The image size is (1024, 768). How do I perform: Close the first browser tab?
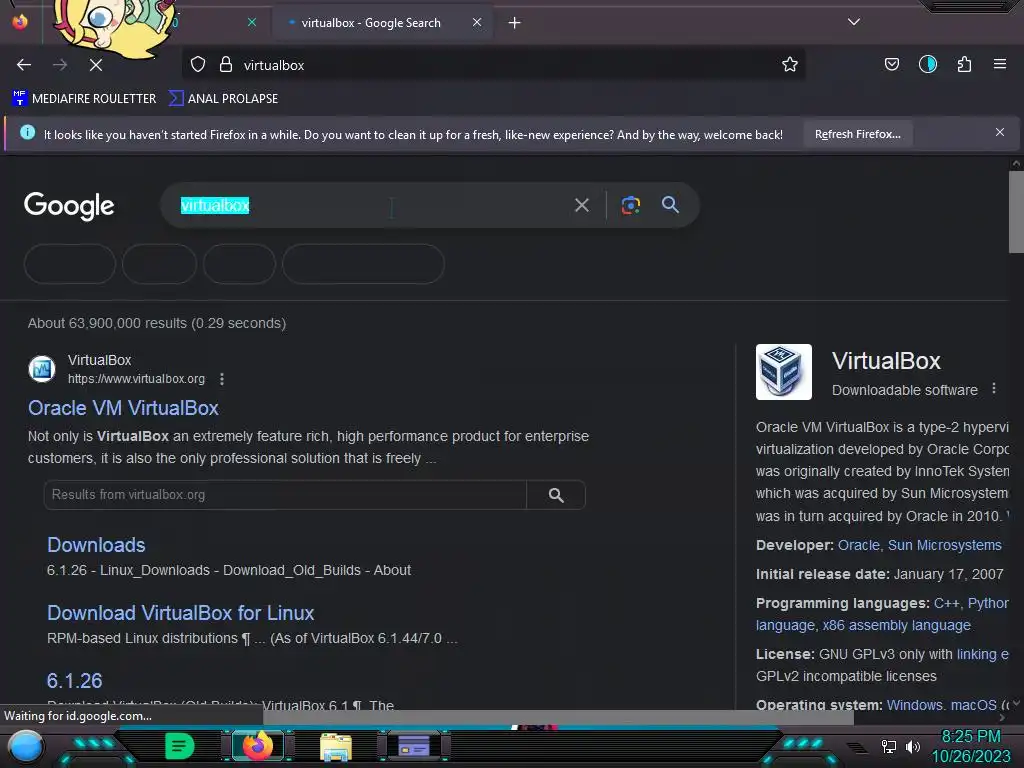[252, 22]
